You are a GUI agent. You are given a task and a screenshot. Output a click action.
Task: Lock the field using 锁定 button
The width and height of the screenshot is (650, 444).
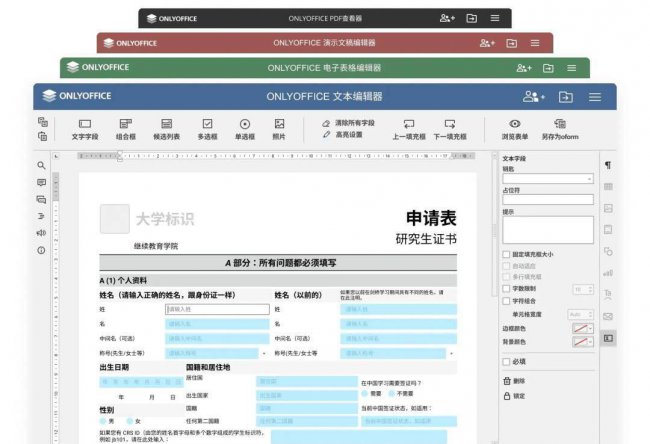(x=514, y=396)
